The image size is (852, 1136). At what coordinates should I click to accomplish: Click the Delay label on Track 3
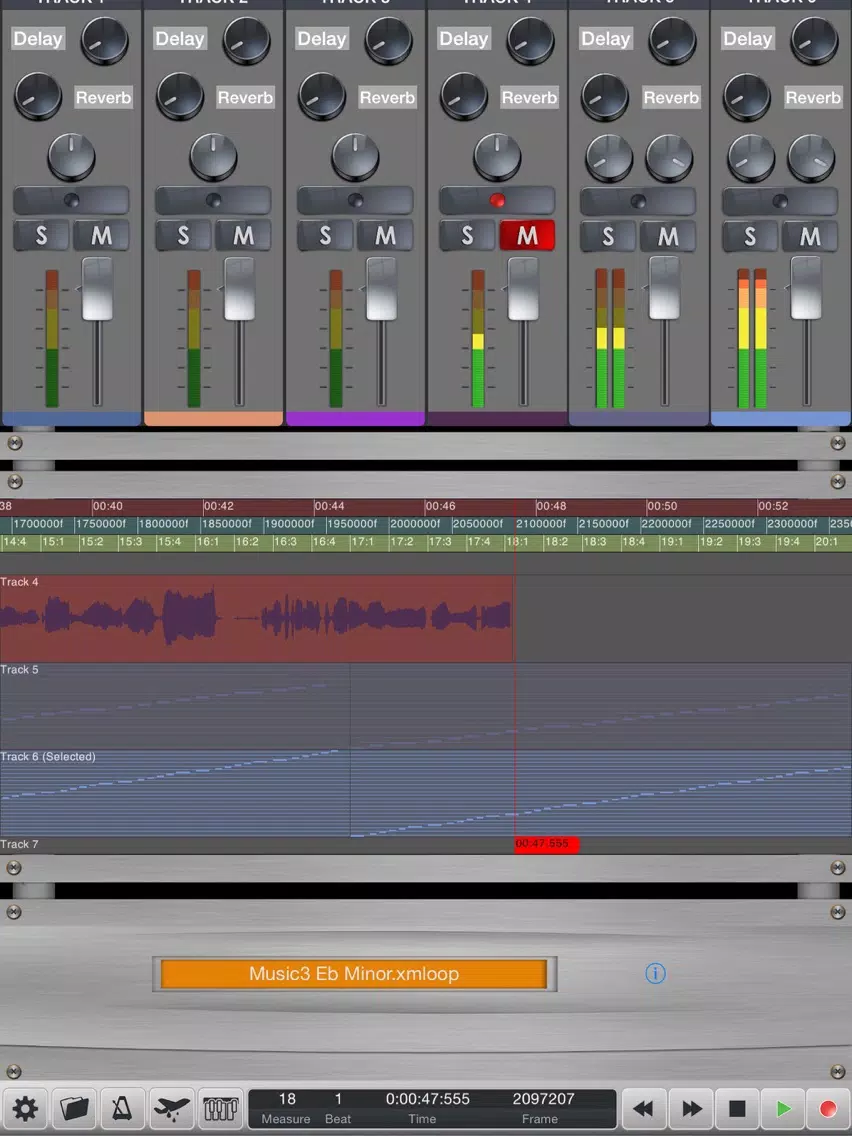coord(322,38)
